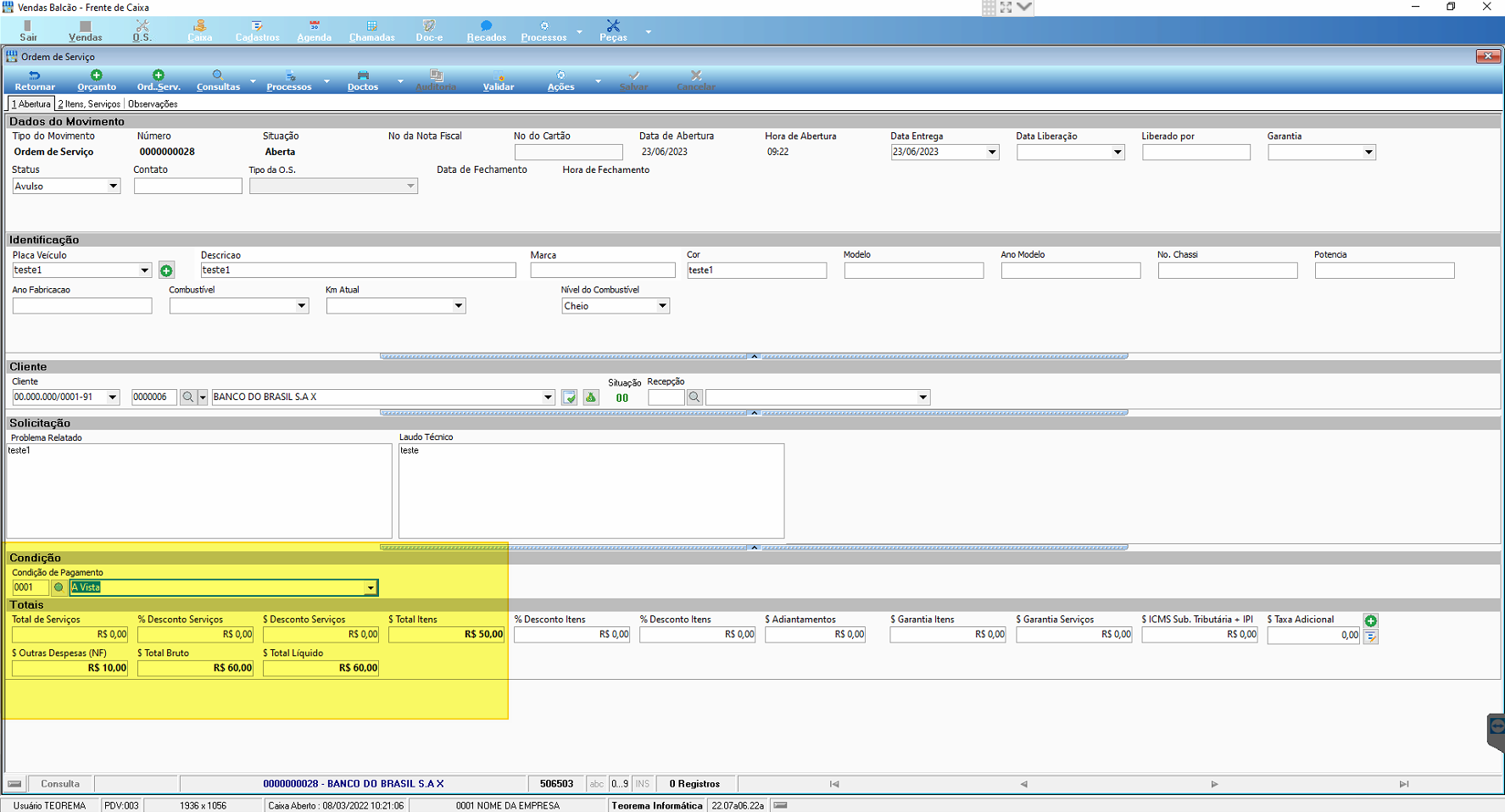
Task: Switch to Observações tab
Action: click(153, 104)
